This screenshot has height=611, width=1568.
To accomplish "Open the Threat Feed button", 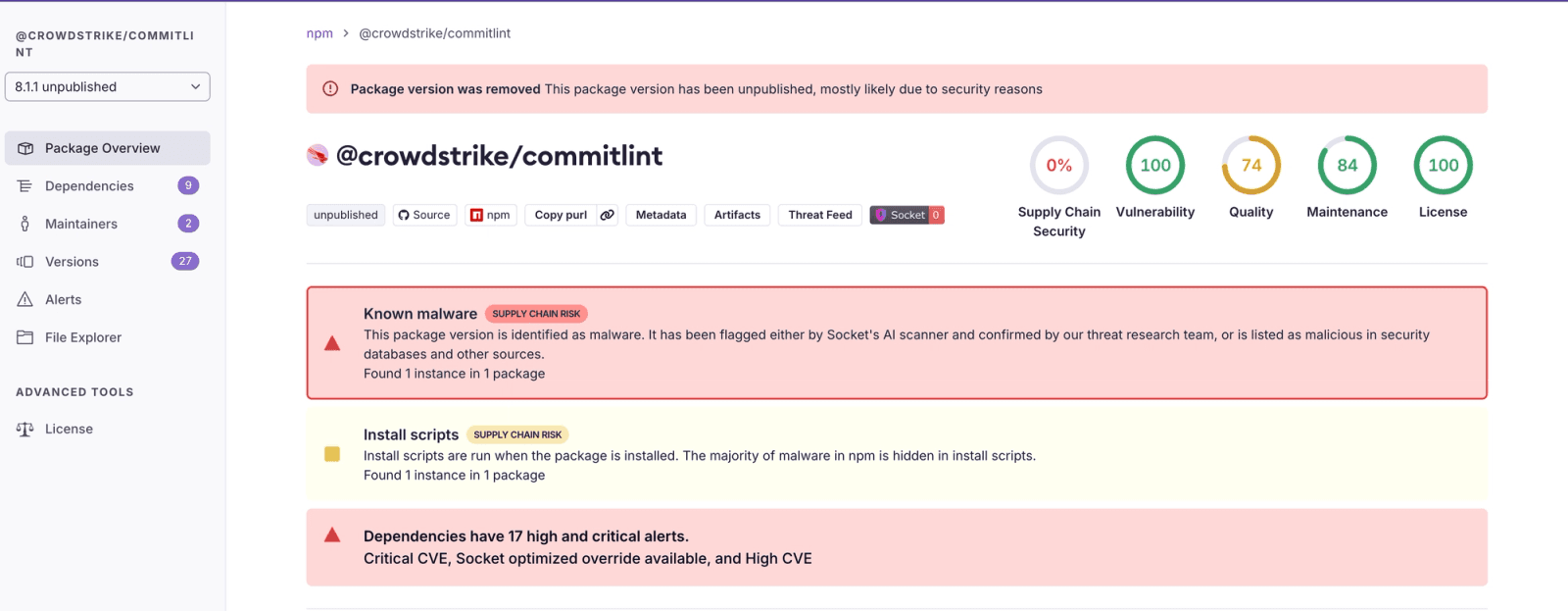I will 820,215.
